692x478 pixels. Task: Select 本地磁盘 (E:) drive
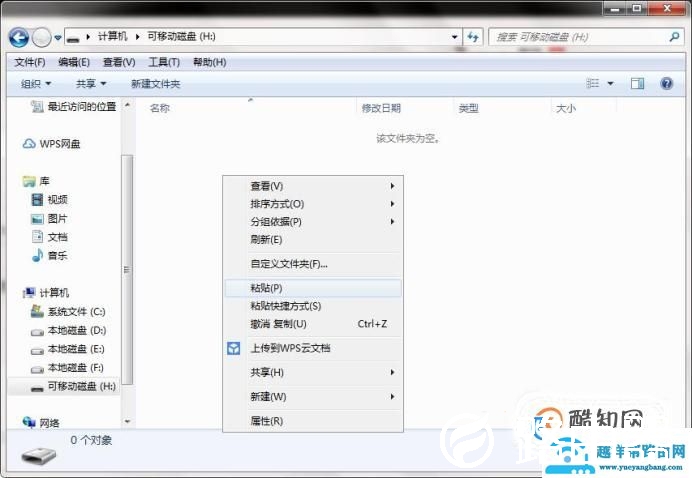coord(68,349)
